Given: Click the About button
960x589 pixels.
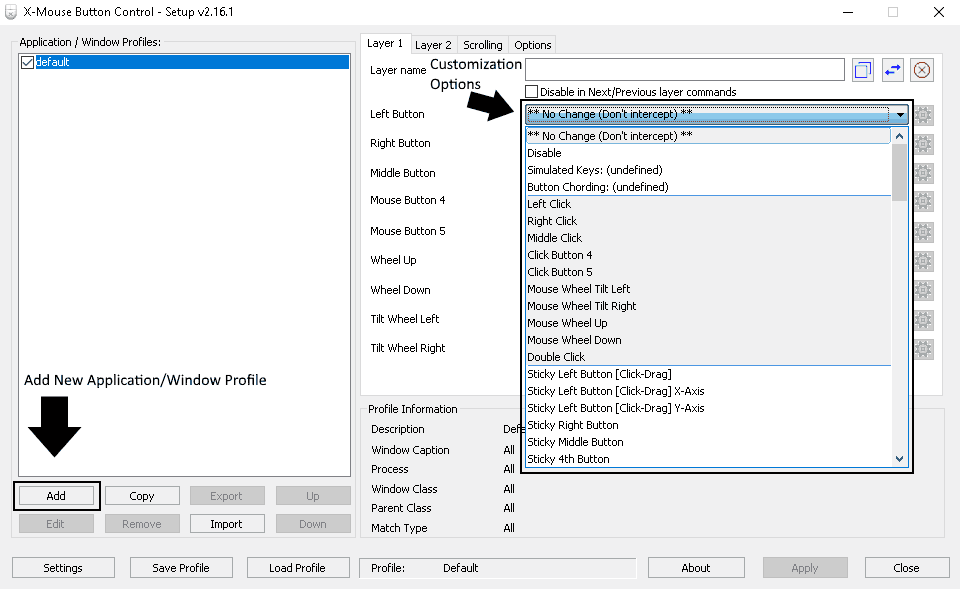Looking at the screenshot, I should point(696,568).
